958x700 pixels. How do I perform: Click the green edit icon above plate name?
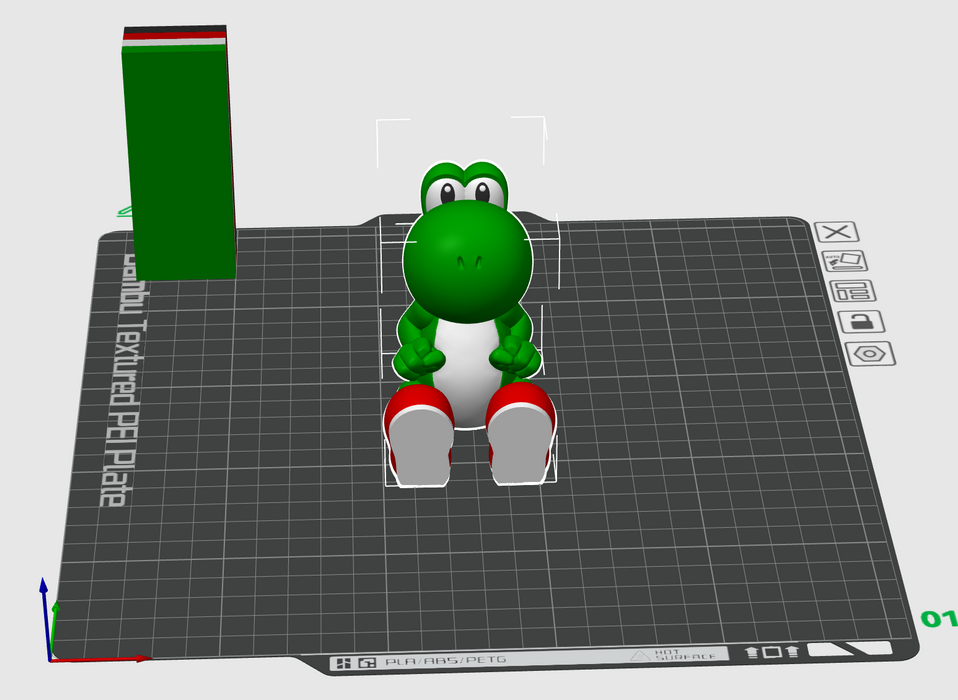126,211
